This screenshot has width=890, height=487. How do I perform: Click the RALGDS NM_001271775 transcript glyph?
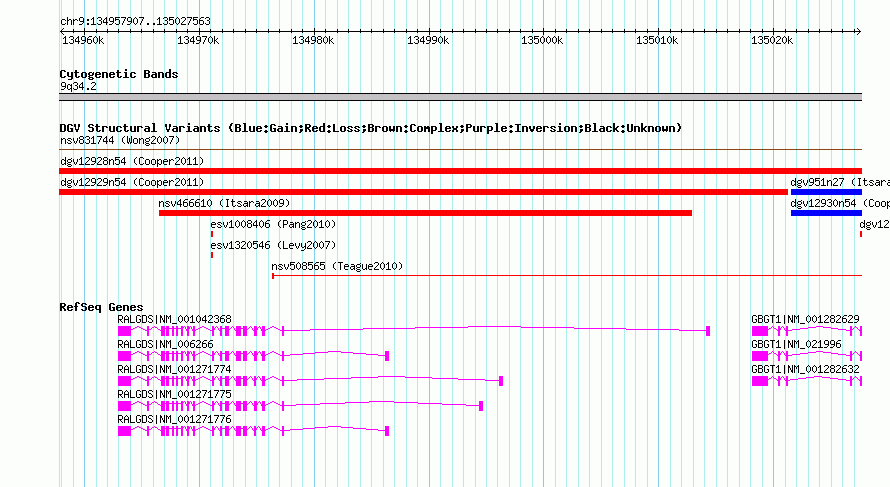pyautogui.click(x=301, y=406)
